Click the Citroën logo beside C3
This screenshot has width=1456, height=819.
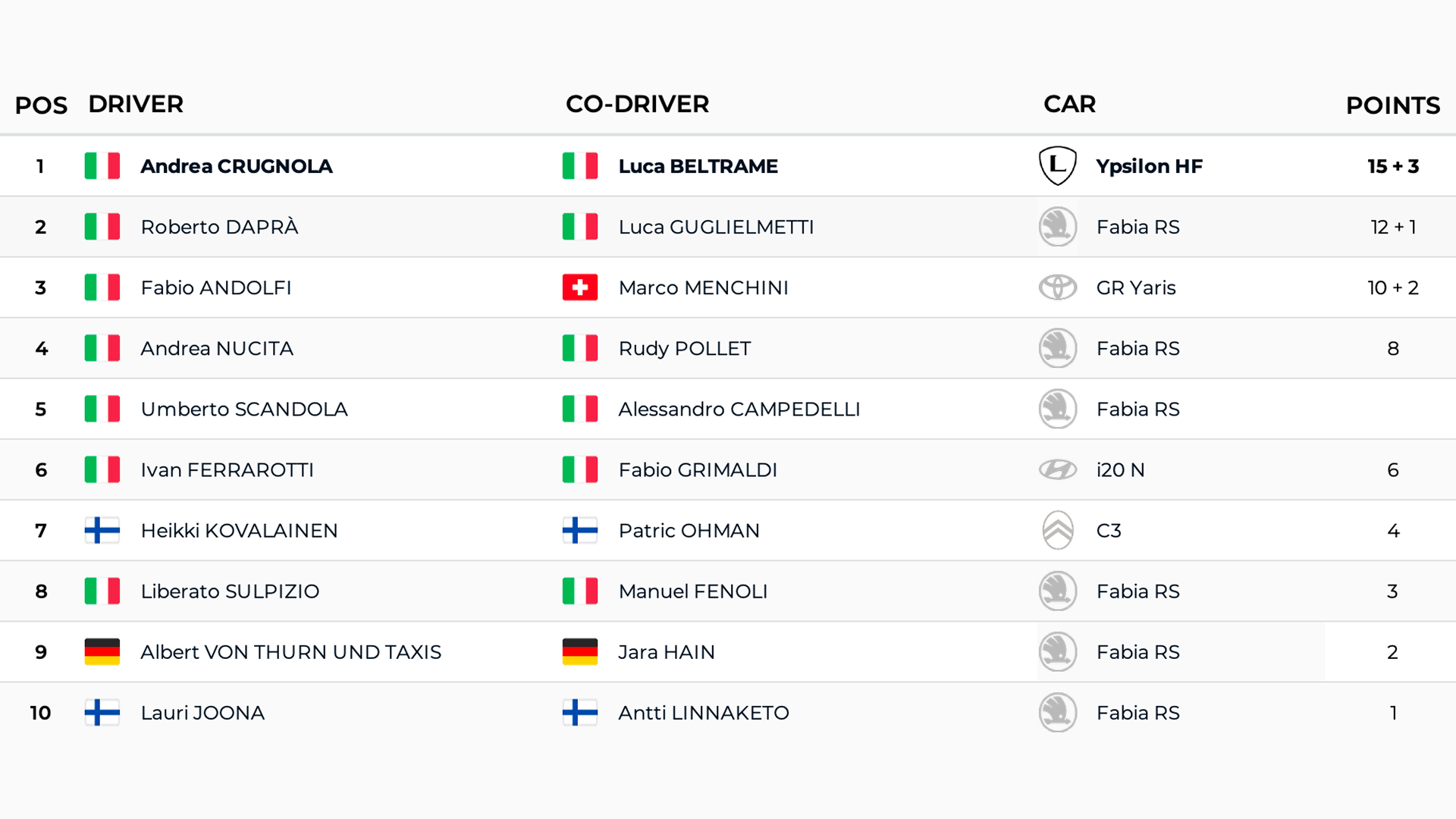(x=1057, y=530)
